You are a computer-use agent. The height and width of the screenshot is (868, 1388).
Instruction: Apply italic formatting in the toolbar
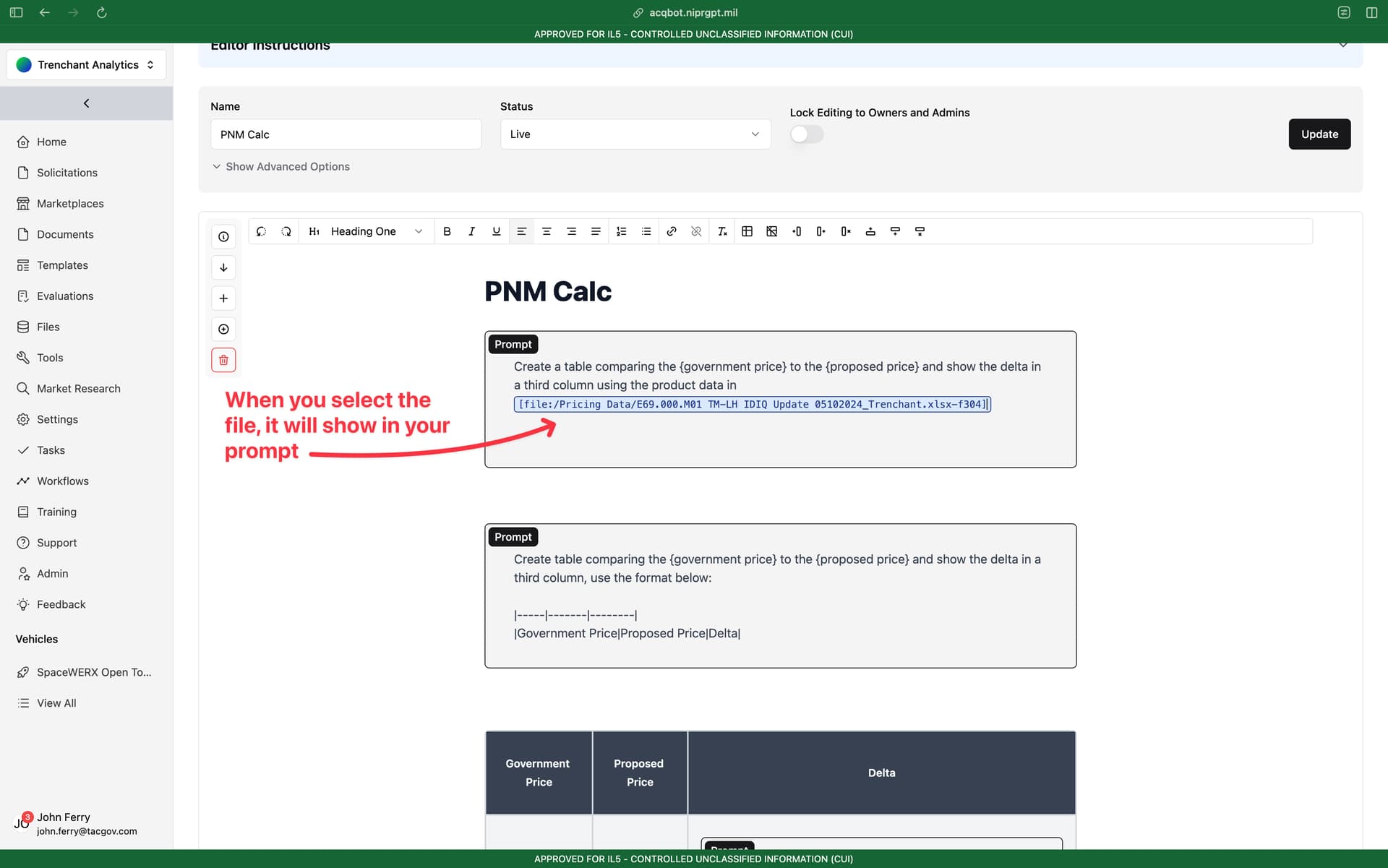(x=471, y=231)
